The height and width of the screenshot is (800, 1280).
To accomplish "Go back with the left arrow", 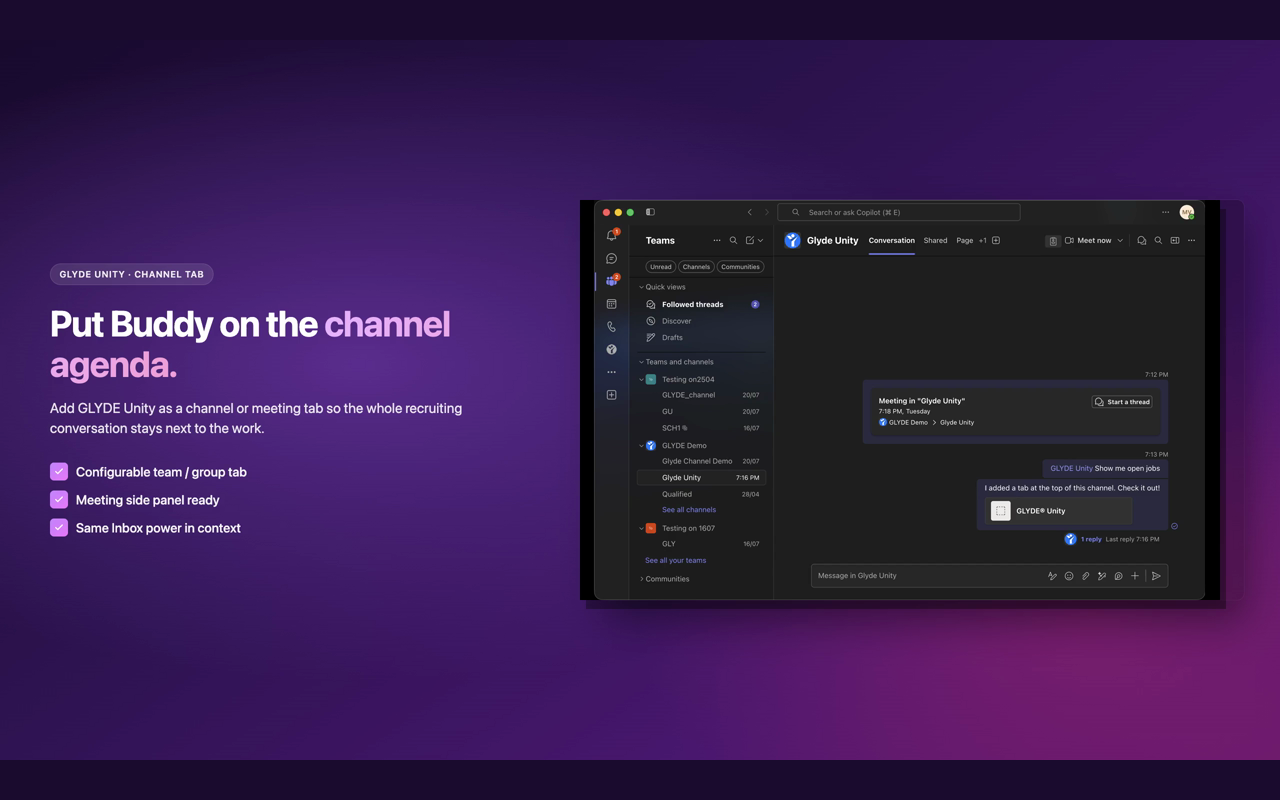I will [x=750, y=212].
